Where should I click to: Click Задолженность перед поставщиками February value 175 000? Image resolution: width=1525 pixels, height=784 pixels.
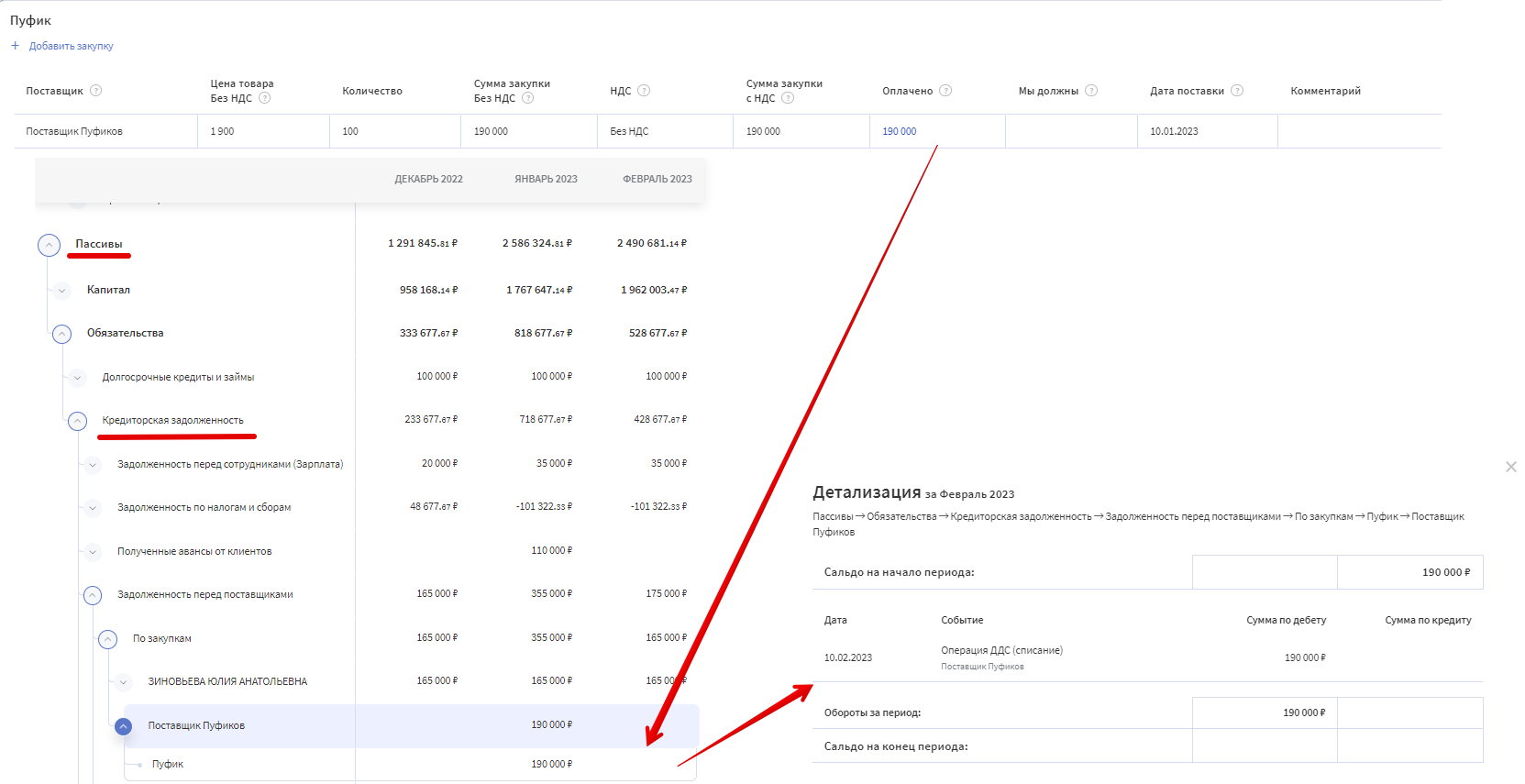(667, 593)
